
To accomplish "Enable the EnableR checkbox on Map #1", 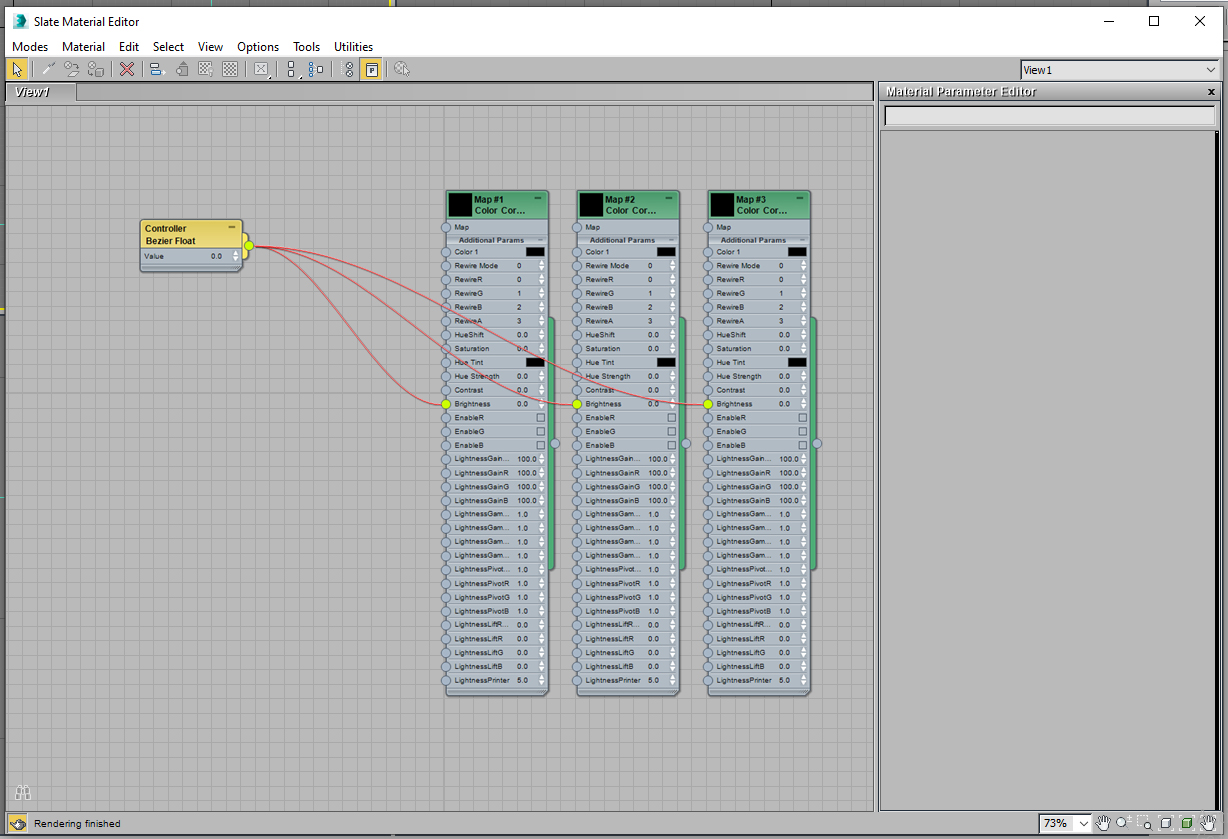I will click(x=541, y=418).
